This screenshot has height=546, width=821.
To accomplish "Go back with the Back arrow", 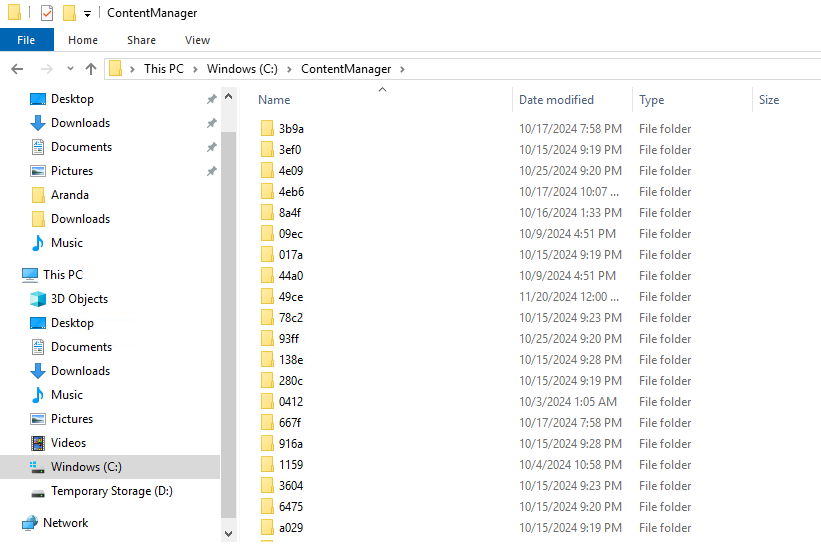I will 17,69.
